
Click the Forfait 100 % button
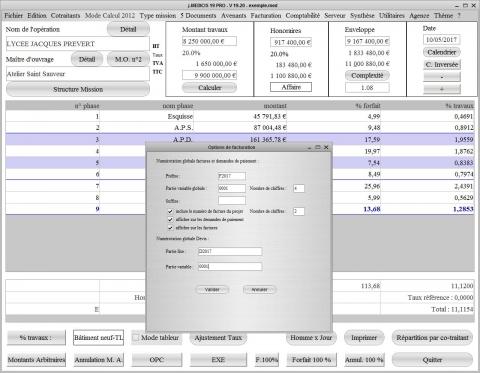pos(311,360)
